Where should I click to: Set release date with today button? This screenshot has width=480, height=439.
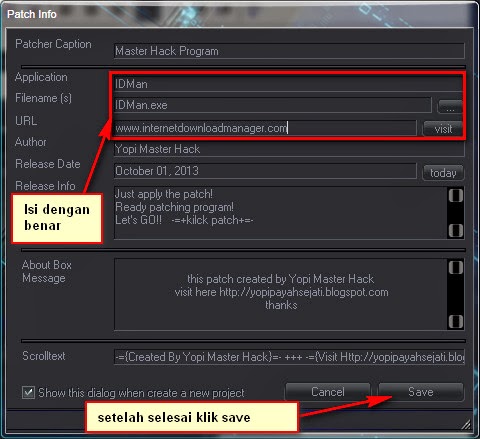tap(443, 173)
